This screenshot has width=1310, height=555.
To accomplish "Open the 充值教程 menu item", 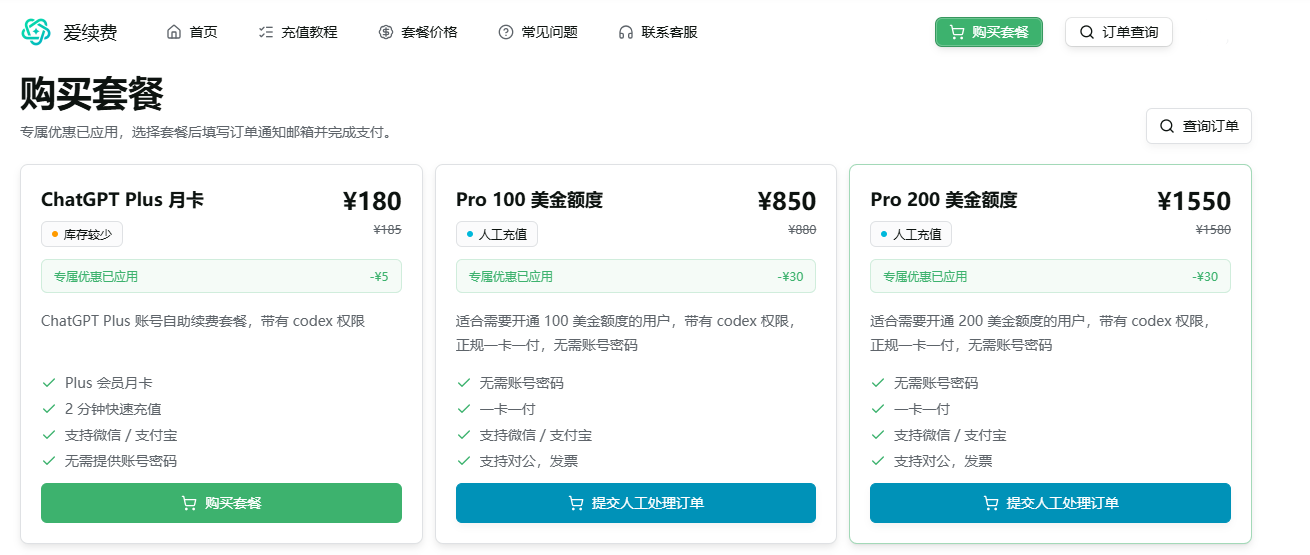I will coord(297,32).
